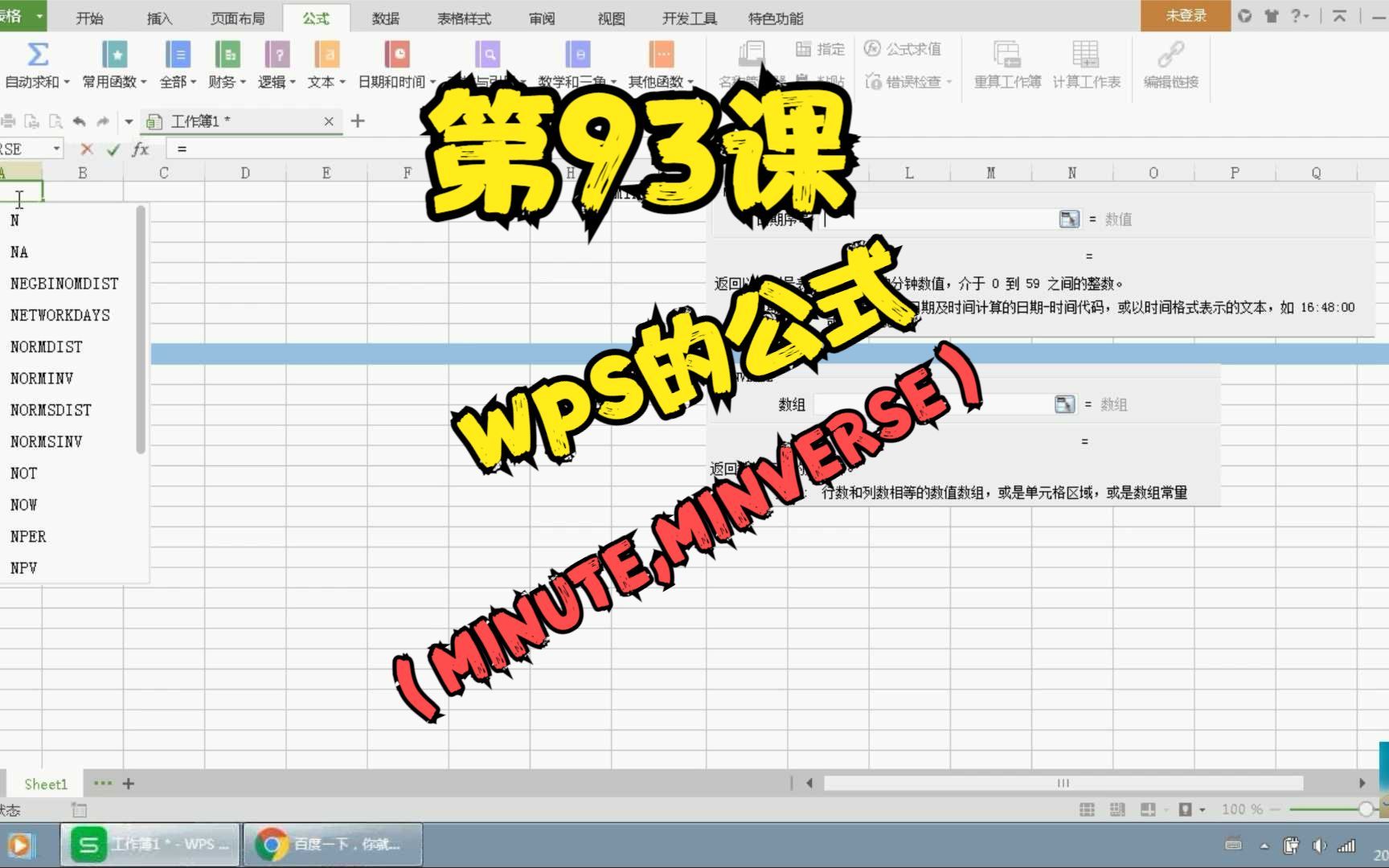The width and height of the screenshot is (1389, 868).
Task: Switch to the 数据 (Data) ribbon tab
Action: coord(385,18)
